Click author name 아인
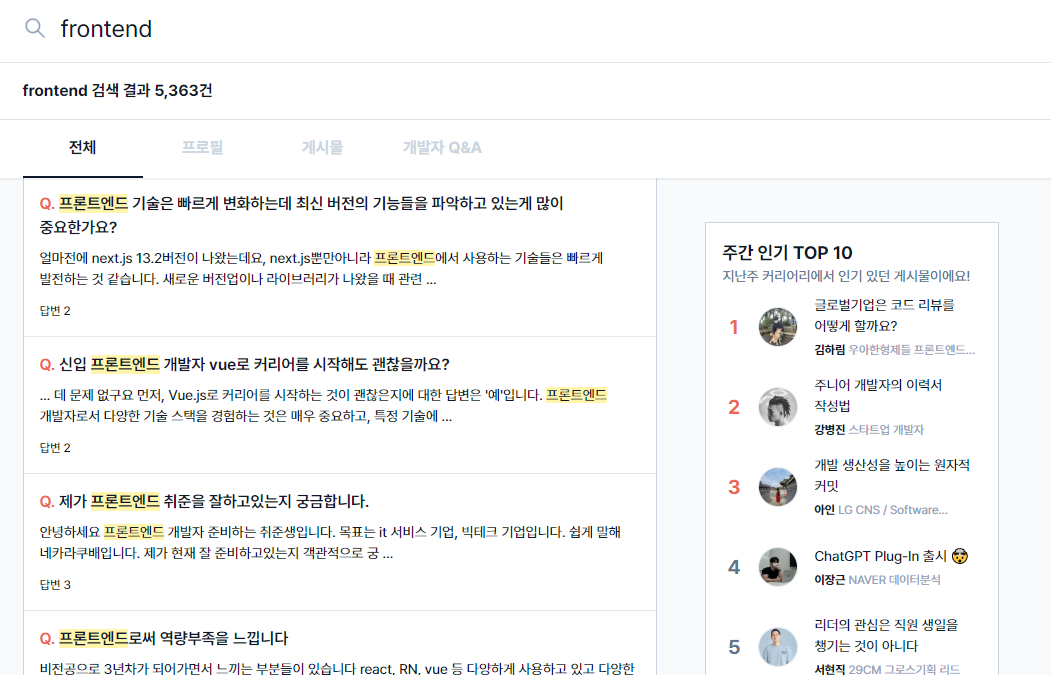 824,510
